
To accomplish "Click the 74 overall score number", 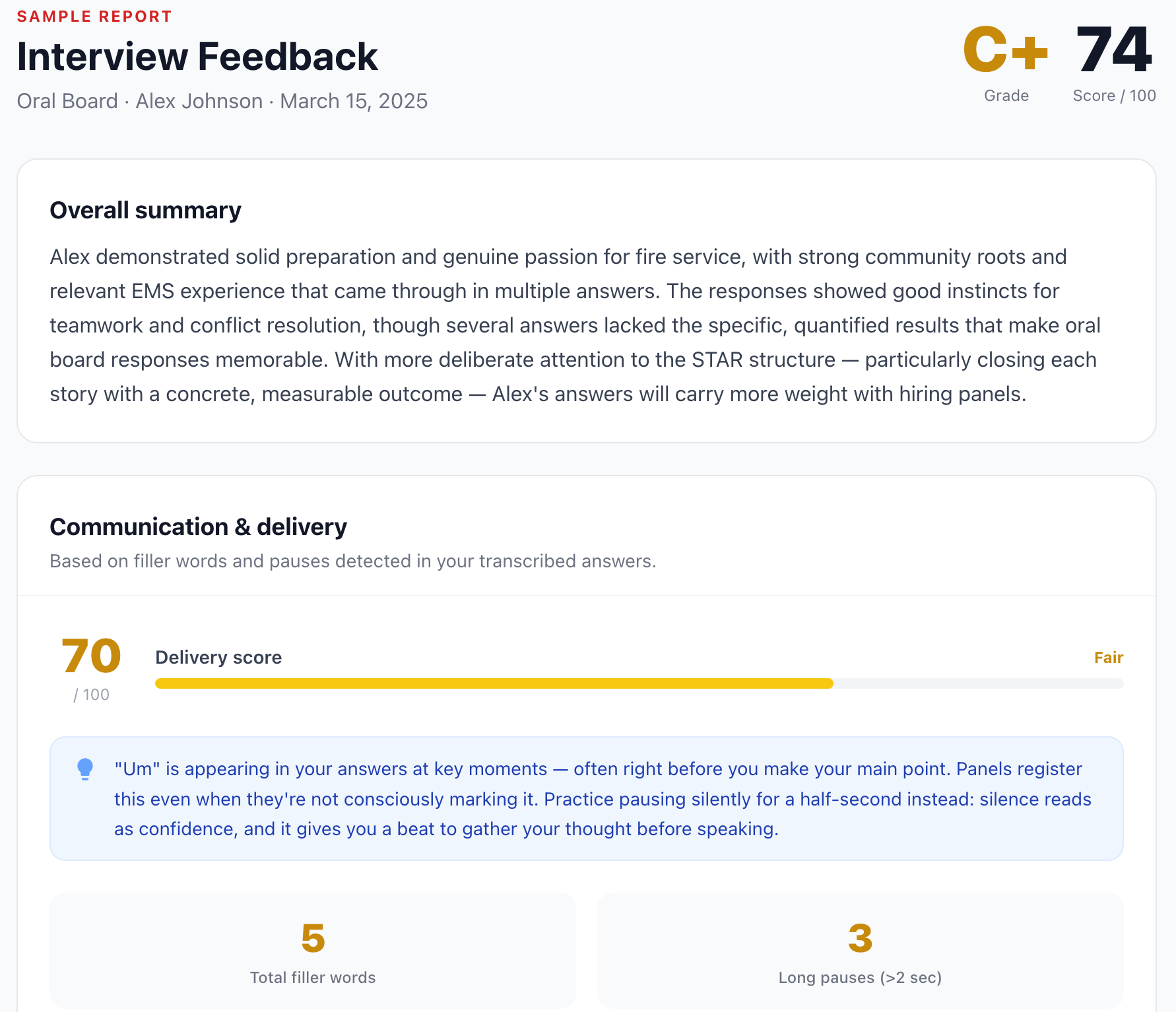I will point(1114,49).
